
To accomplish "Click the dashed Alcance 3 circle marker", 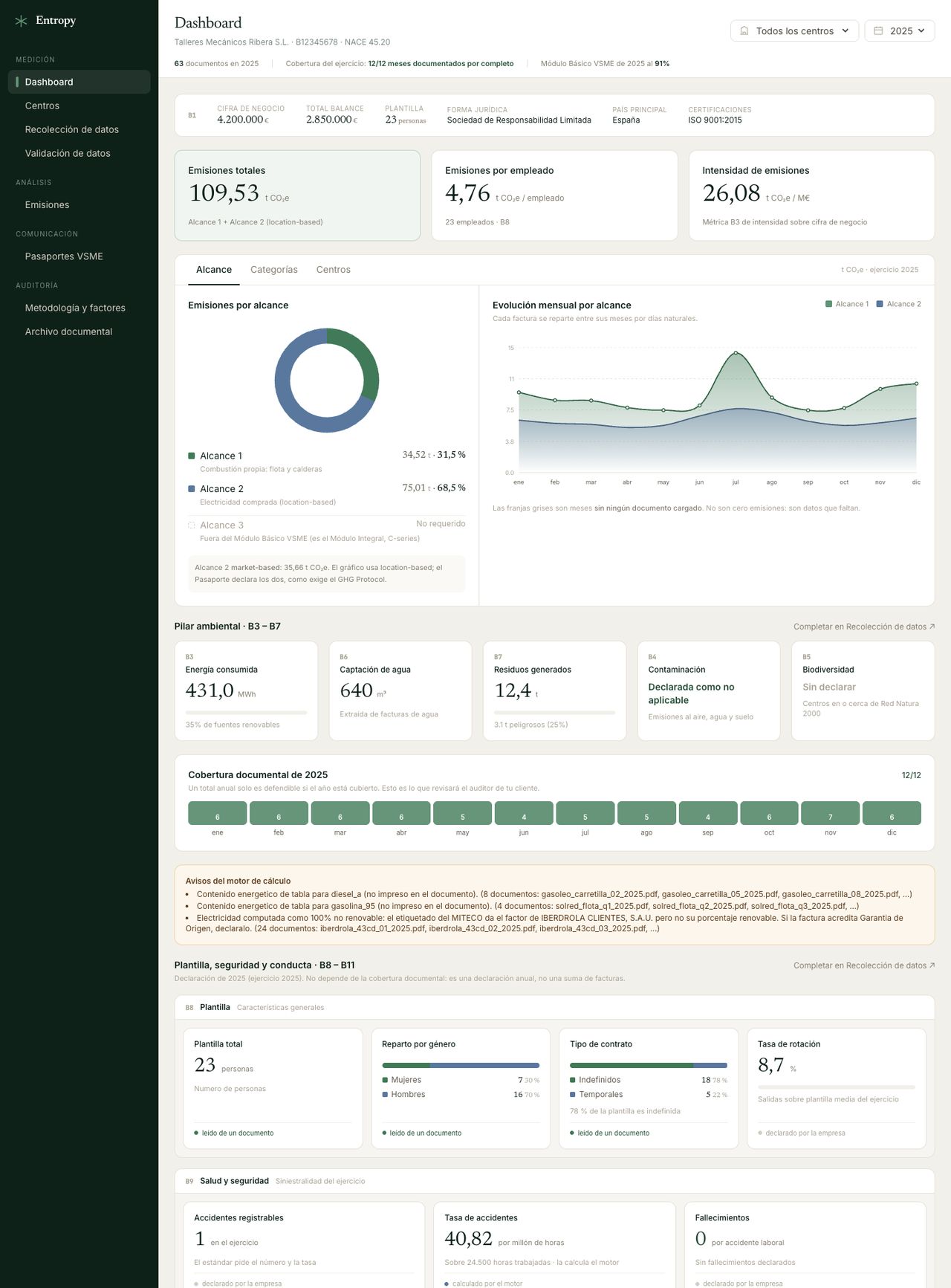I will click(192, 525).
